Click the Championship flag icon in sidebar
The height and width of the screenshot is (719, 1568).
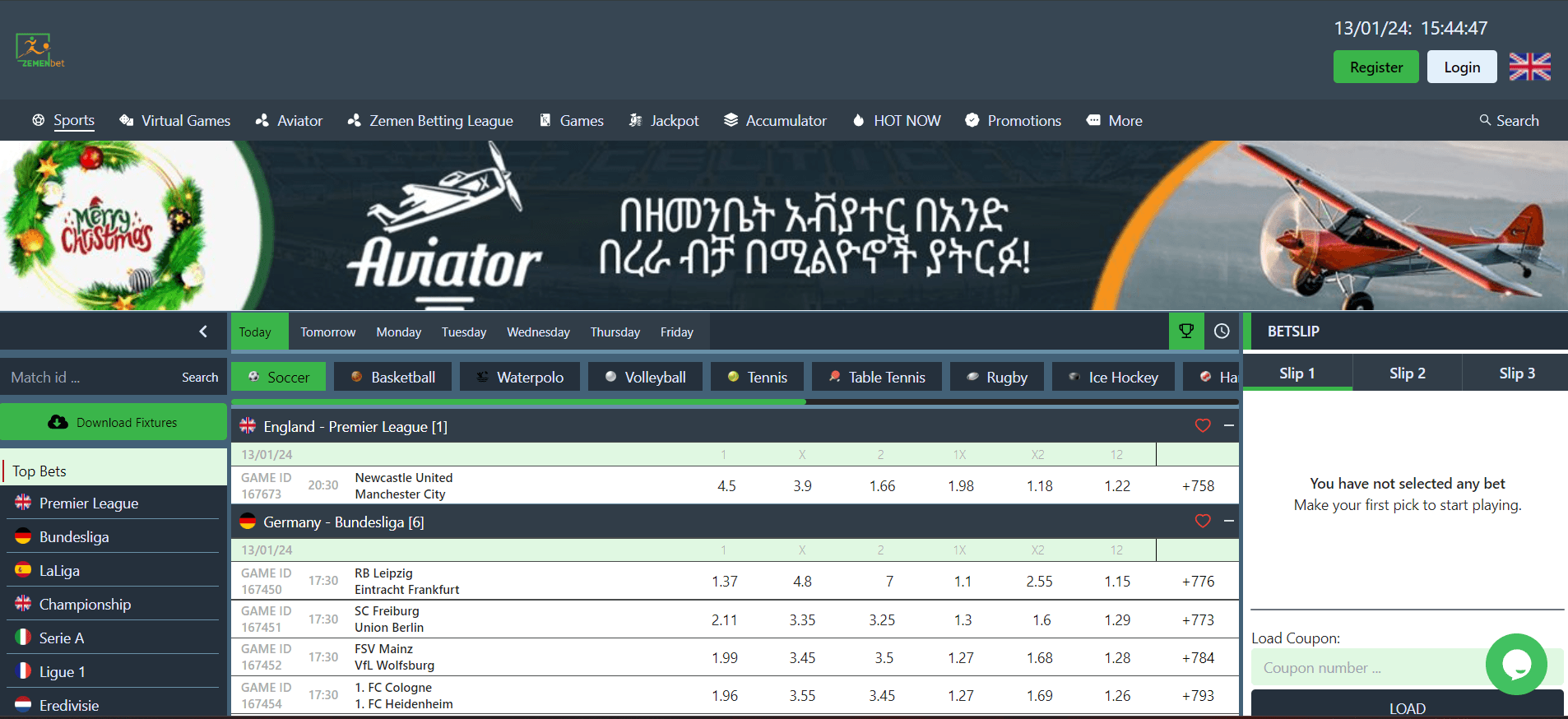click(x=23, y=604)
